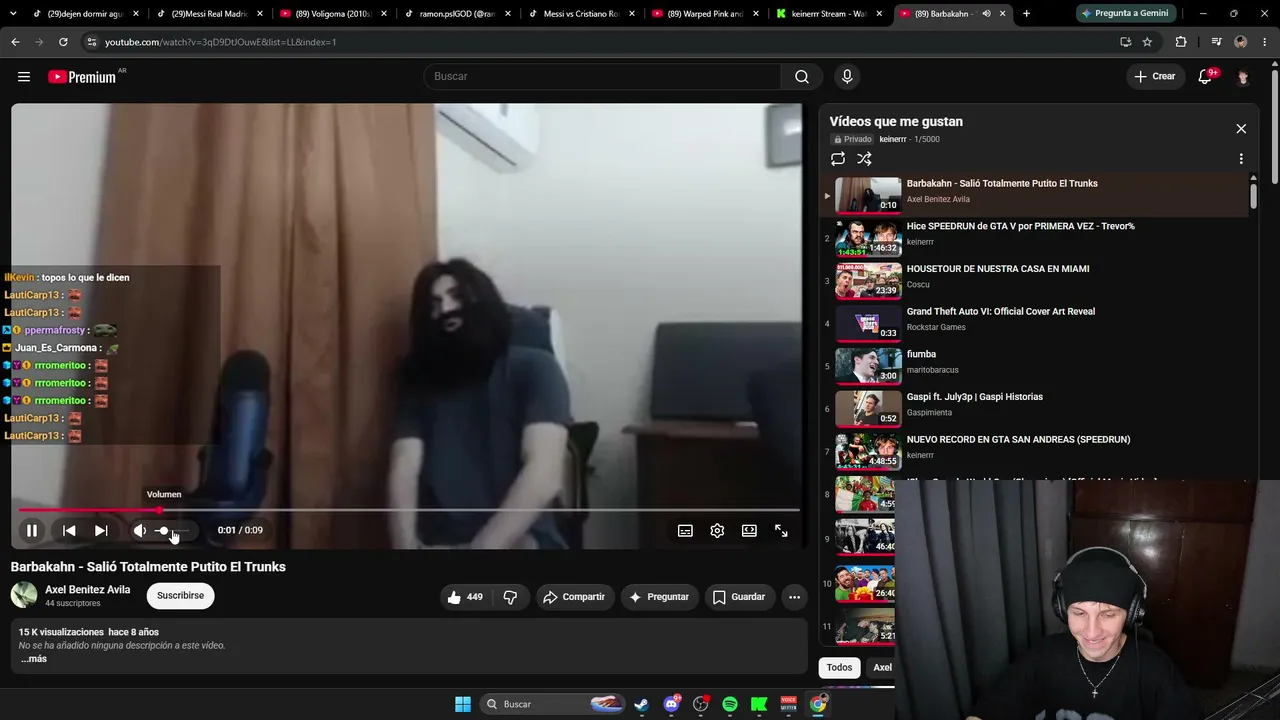
Task: Open the browser extensions puzzle icon
Action: [x=1181, y=42]
